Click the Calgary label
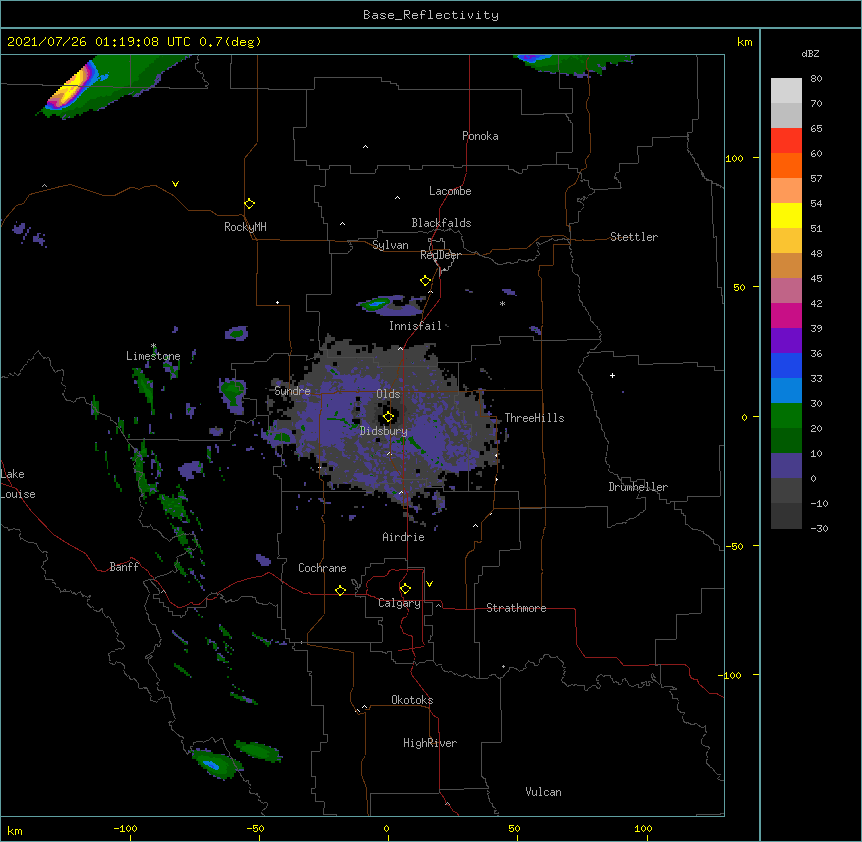862x842 pixels. click(399, 603)
